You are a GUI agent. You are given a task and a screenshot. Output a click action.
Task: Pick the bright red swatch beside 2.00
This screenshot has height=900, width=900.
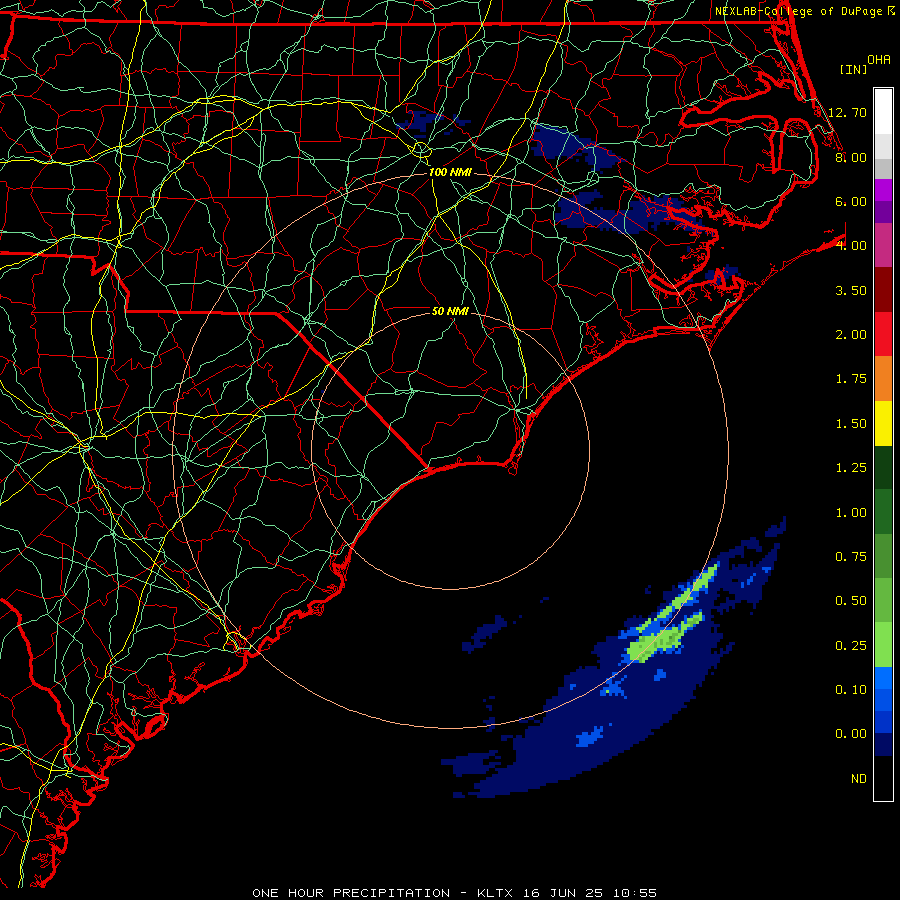(883, 334)
